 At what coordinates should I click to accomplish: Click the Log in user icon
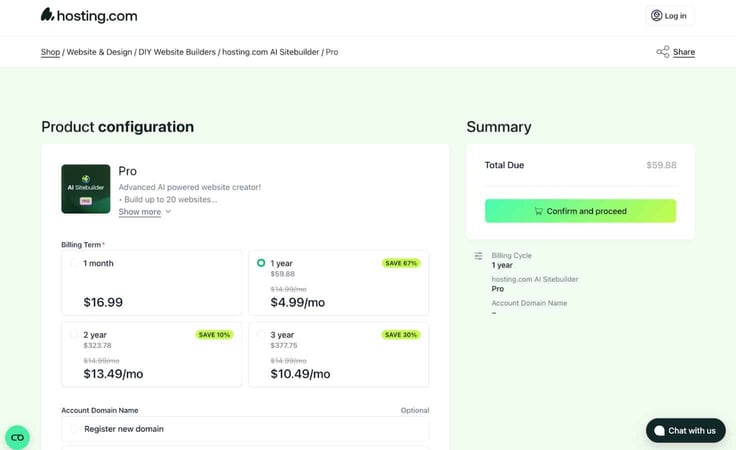coord(656,15)
